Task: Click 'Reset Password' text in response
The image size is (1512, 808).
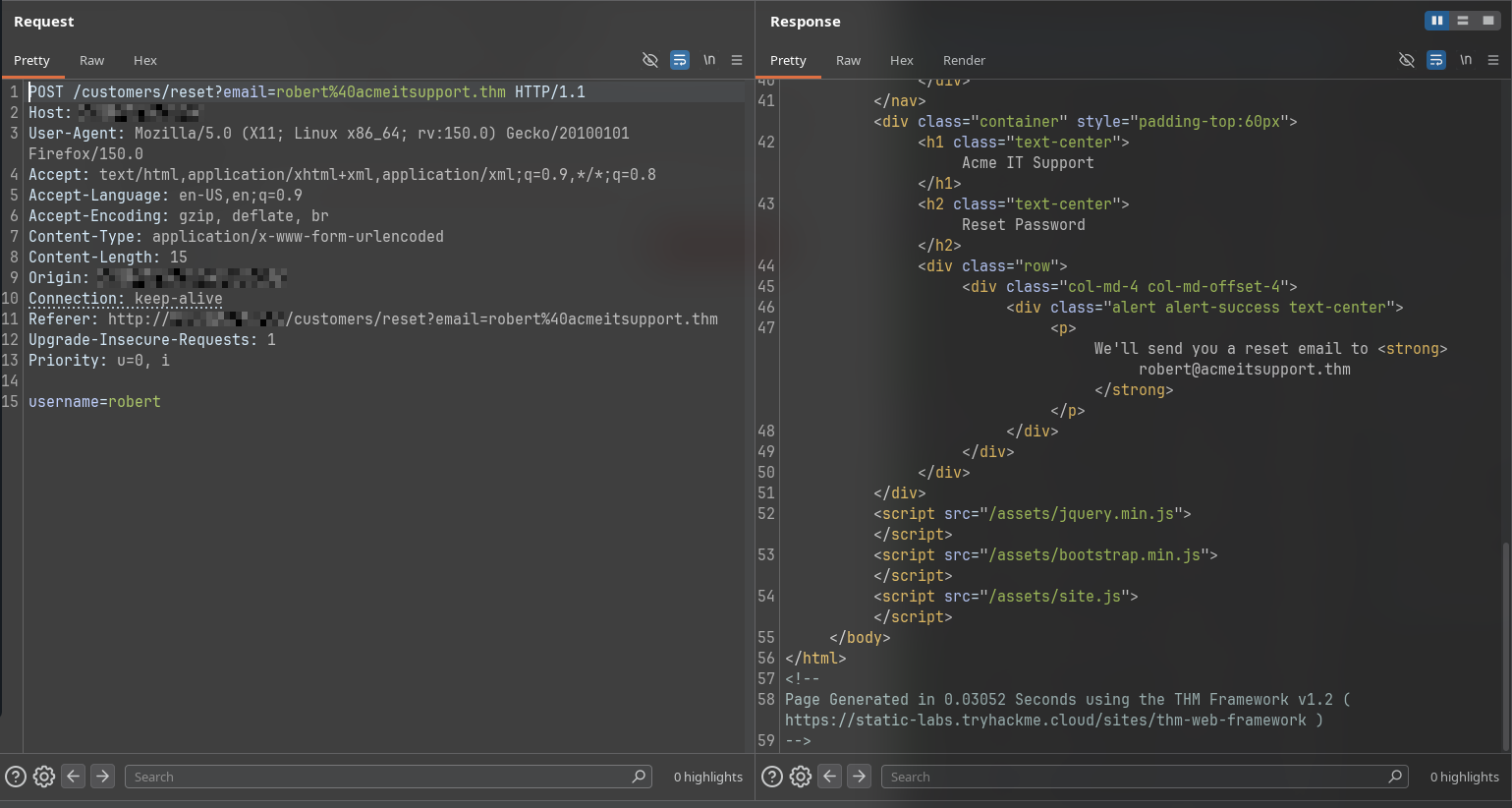Action: [x=1024, y=224]
